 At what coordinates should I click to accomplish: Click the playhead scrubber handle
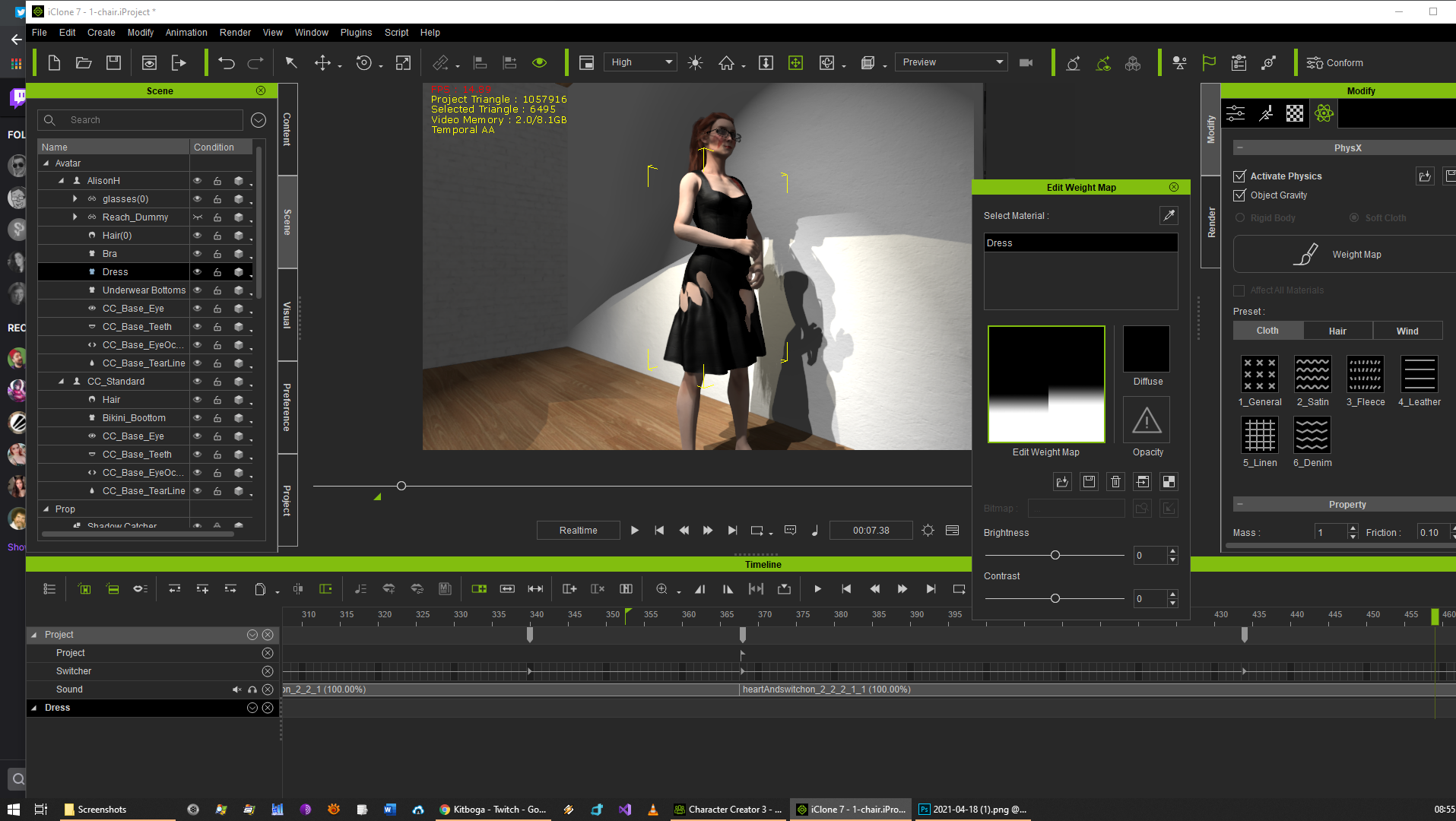click(x=401, y=486)
